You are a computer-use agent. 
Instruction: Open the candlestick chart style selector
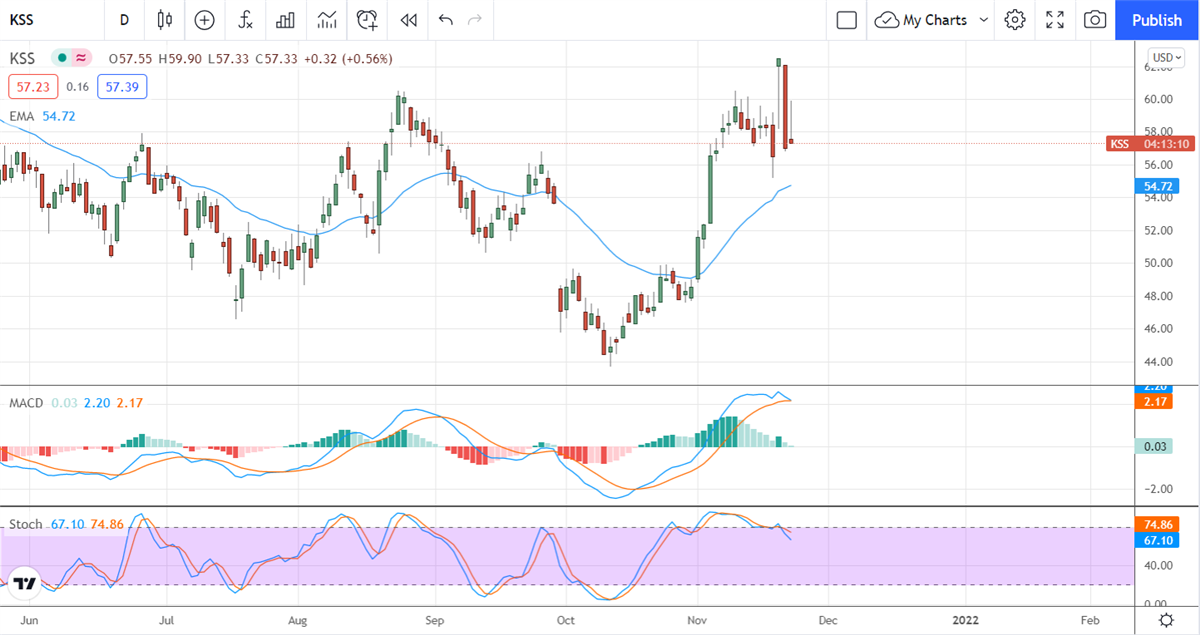coord(165,20)
